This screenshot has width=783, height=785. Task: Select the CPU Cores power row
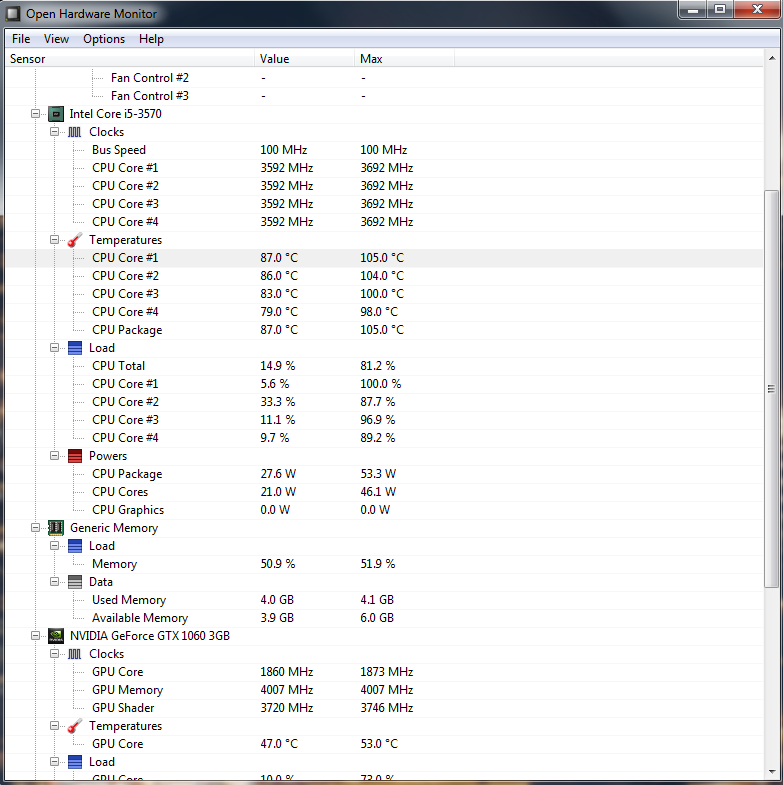pyautogui.click(x=384, y=492)
